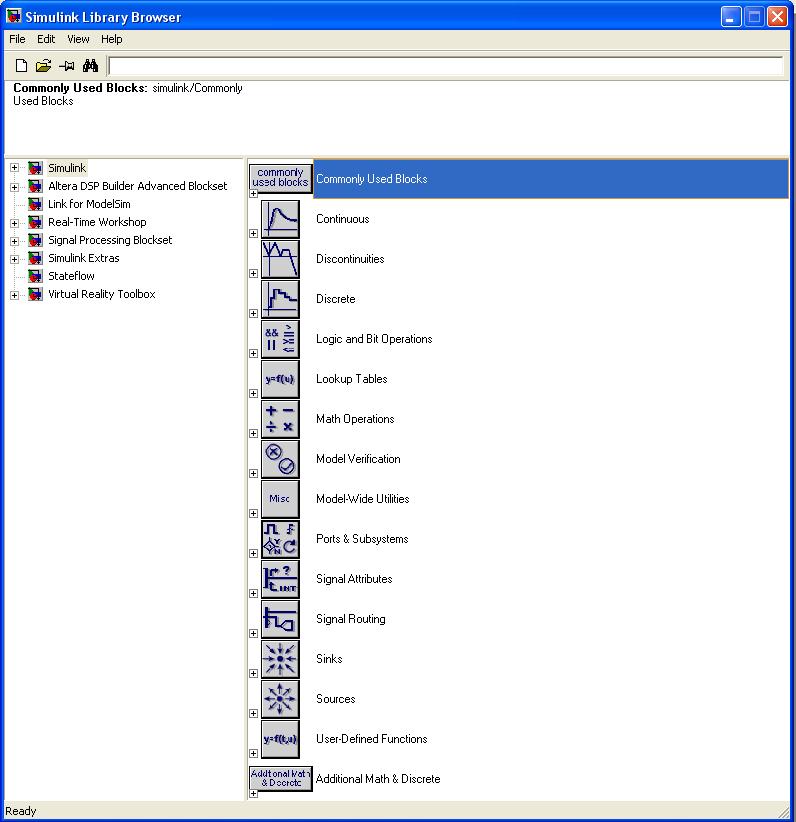Expand the Signal Processing Blockset node
Screen dimensions: 796x822
pos(15,241)
